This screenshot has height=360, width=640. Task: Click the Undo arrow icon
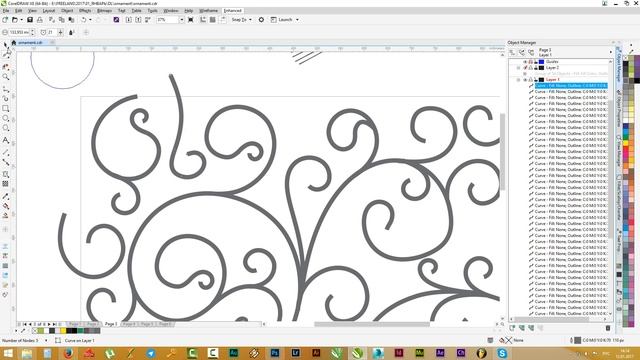click(x=83, y=20)
